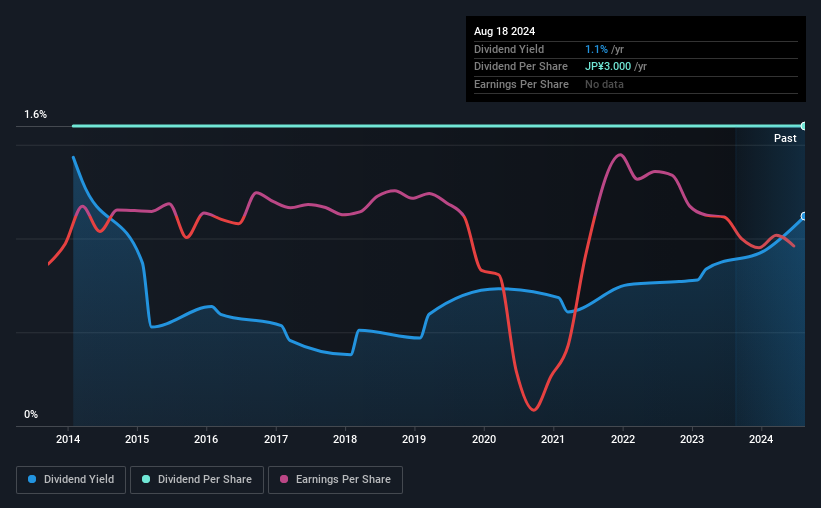
Task: Click the teal Dividend Per Share legend dot
Action: 146,479
